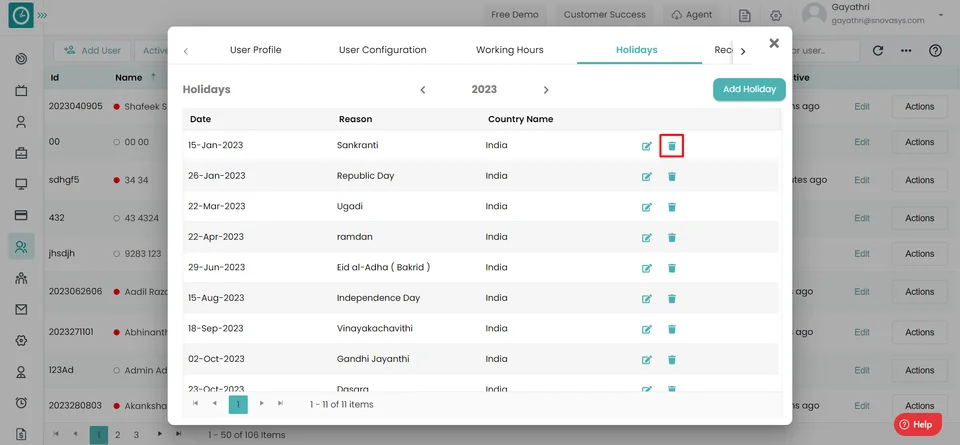
Task: Go to previous year before 2023
Action: [x=422, y=90]
